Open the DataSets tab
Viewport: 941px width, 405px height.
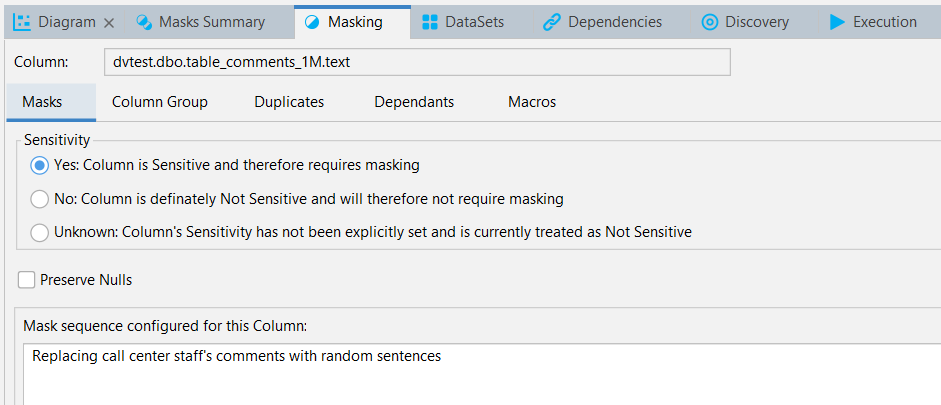(x=465, y=22)
